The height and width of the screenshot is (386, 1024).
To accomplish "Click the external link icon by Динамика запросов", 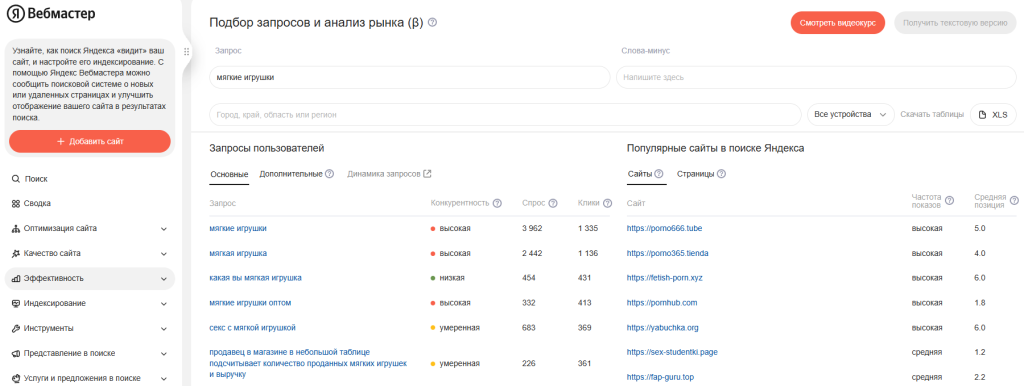I will click(427, 174).
